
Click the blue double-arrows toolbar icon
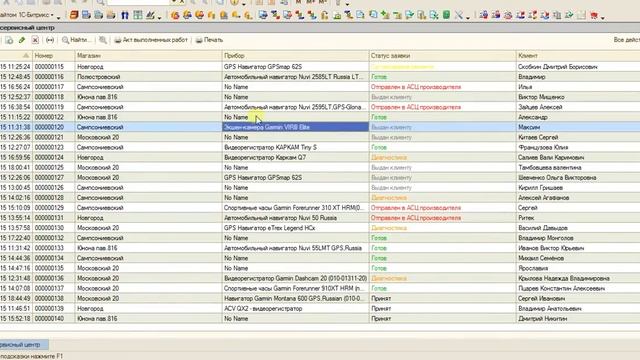coord(125,16)
